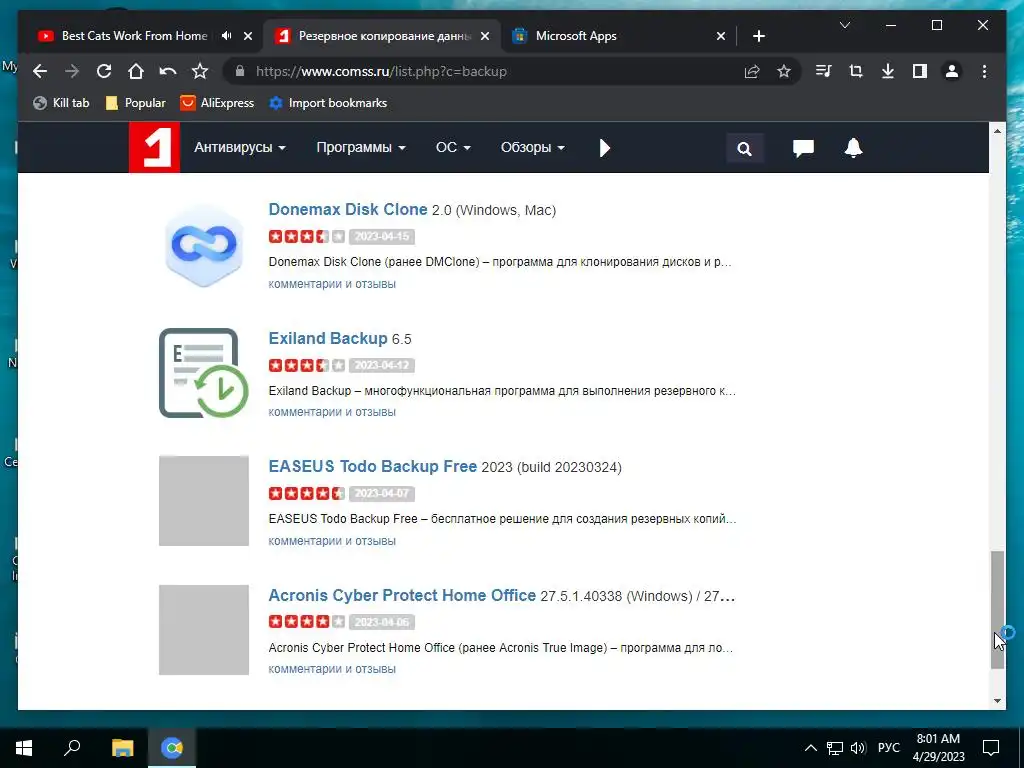Screen dimensions: 1024x768
Task: Click Import bookmarks in bookmarks bar
Action: [328, 103]
